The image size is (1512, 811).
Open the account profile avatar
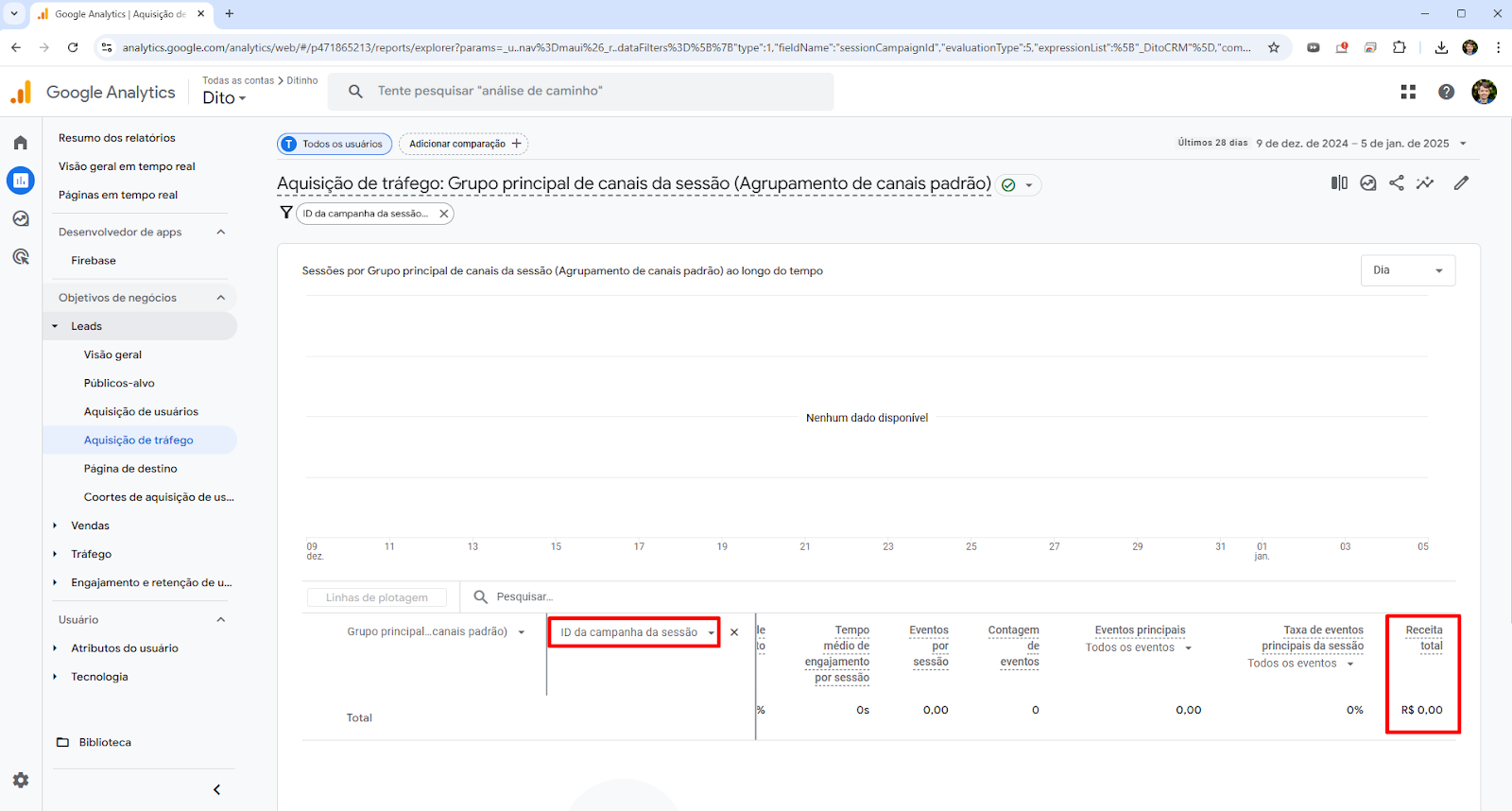point(1484,92)
